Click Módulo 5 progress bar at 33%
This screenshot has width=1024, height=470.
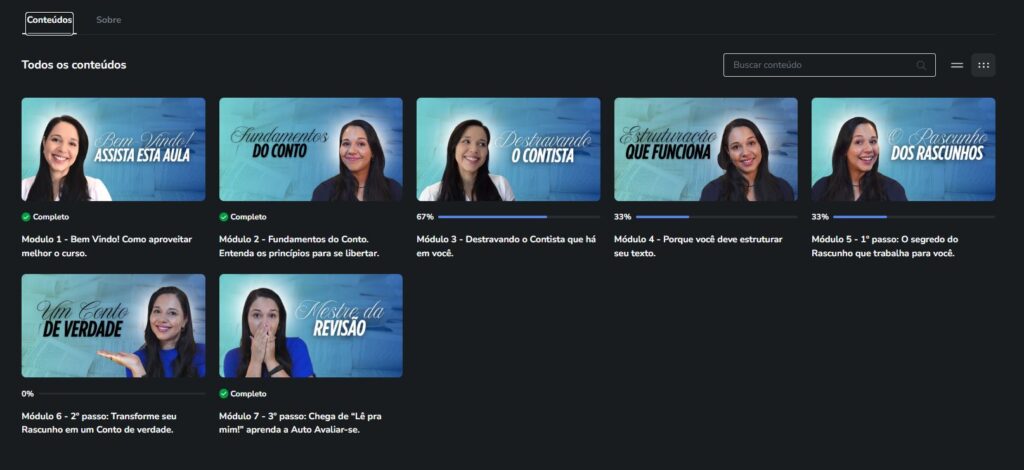[913, 216]
